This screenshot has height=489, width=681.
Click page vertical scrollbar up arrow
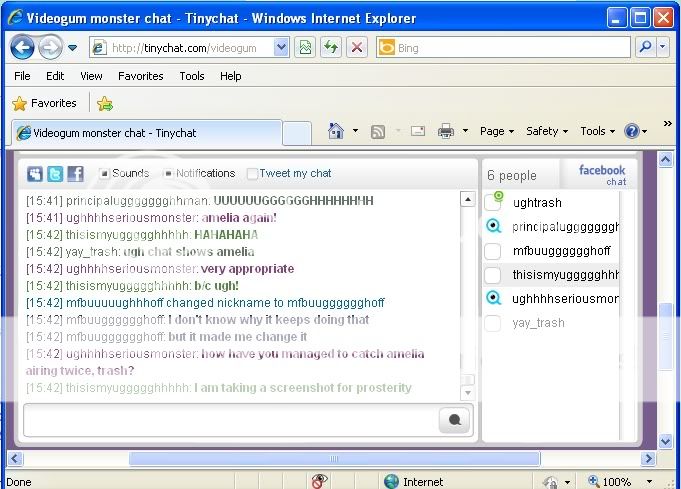click(665, 160)
